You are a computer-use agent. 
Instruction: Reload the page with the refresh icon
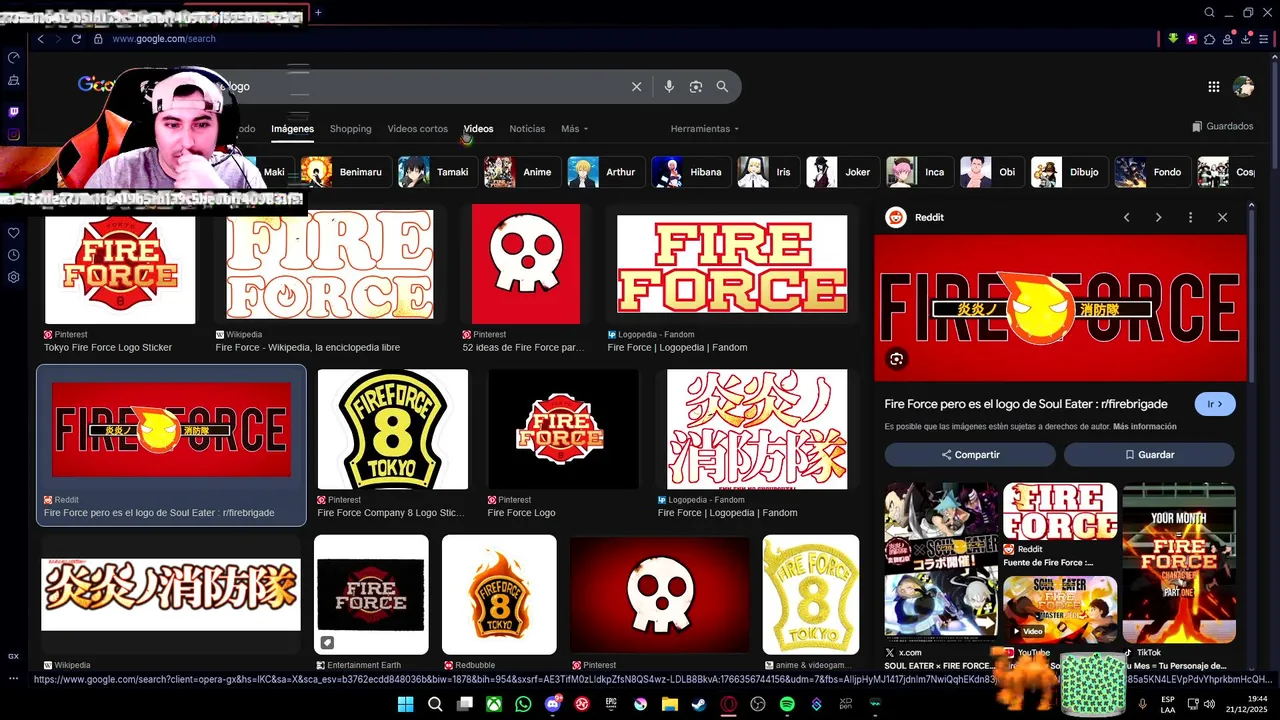click(76, 39)
